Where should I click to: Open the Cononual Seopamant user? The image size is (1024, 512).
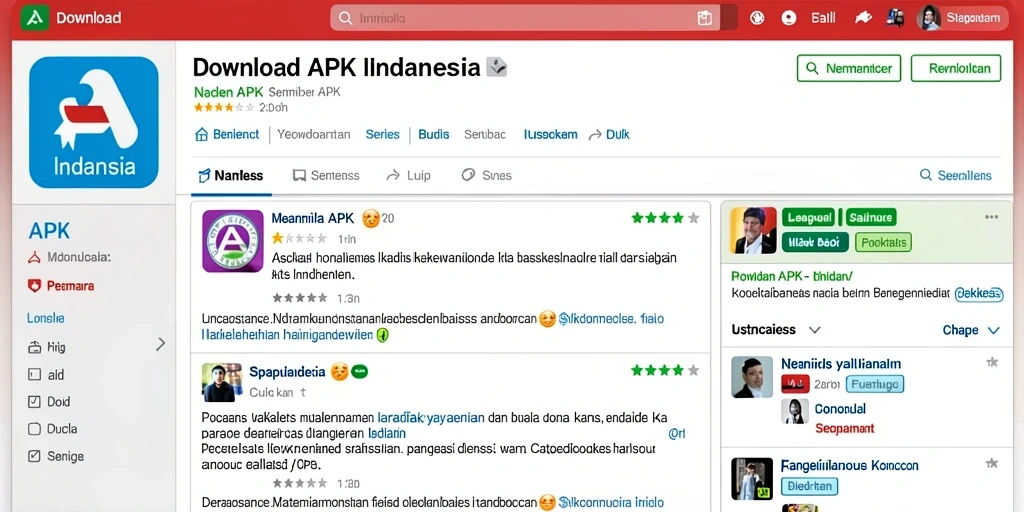[844, 418]
